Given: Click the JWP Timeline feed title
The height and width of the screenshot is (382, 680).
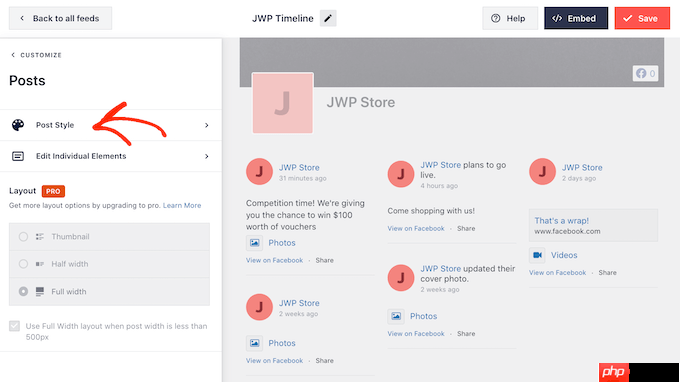Looking at the screenshot, I should (x=283, y=18).
